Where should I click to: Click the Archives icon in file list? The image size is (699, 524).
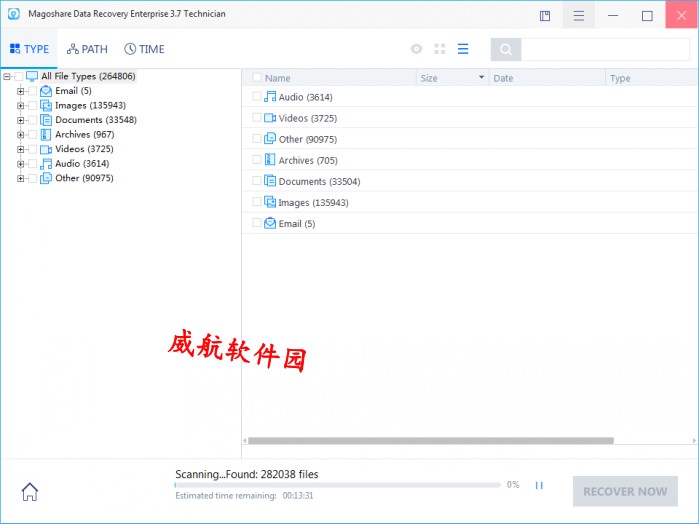[270, 160]
